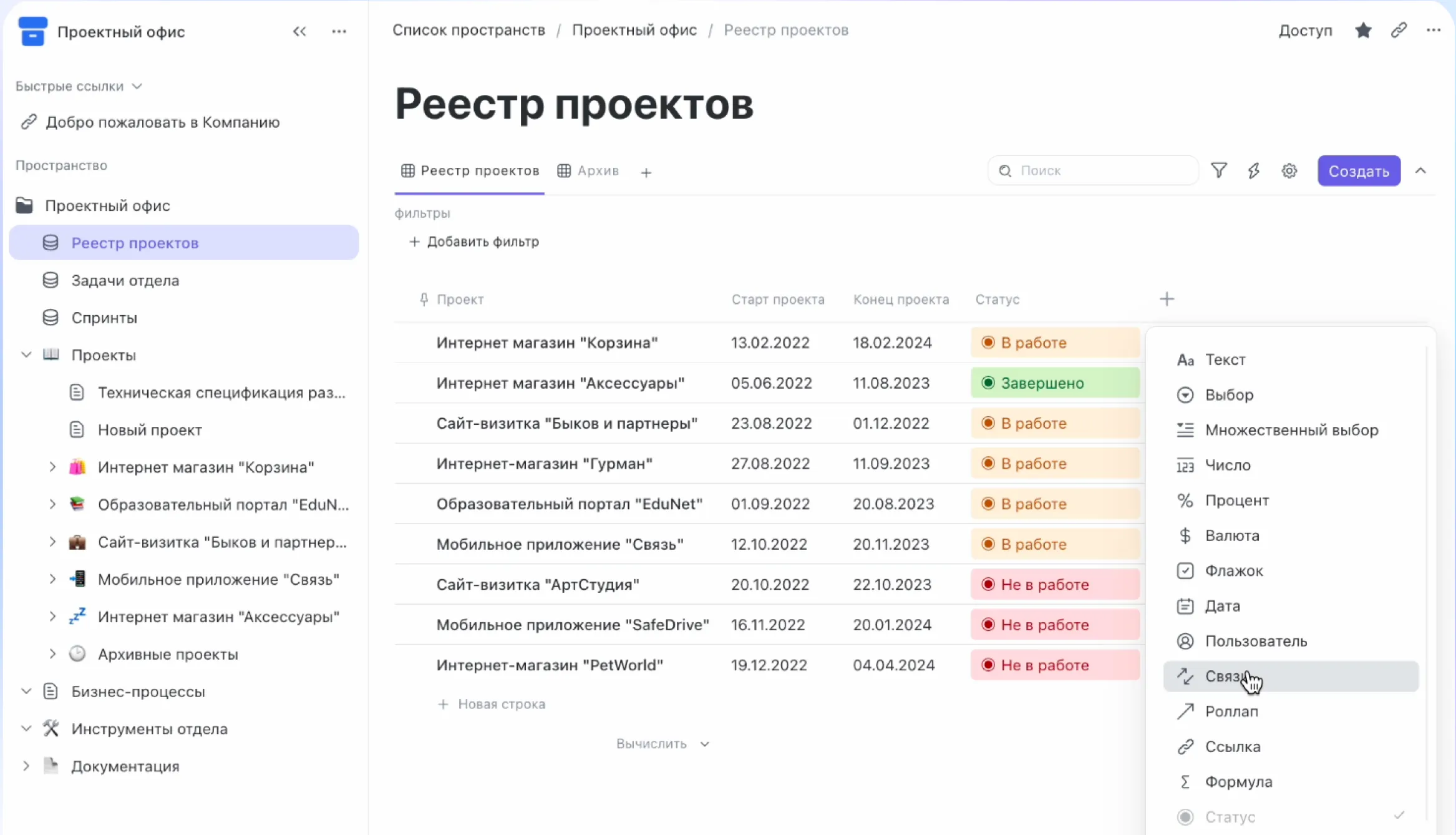Click Добавить фильтр link
Image resolution: width=1456 pixels, height=835 pixels.
tap(474, 242)
